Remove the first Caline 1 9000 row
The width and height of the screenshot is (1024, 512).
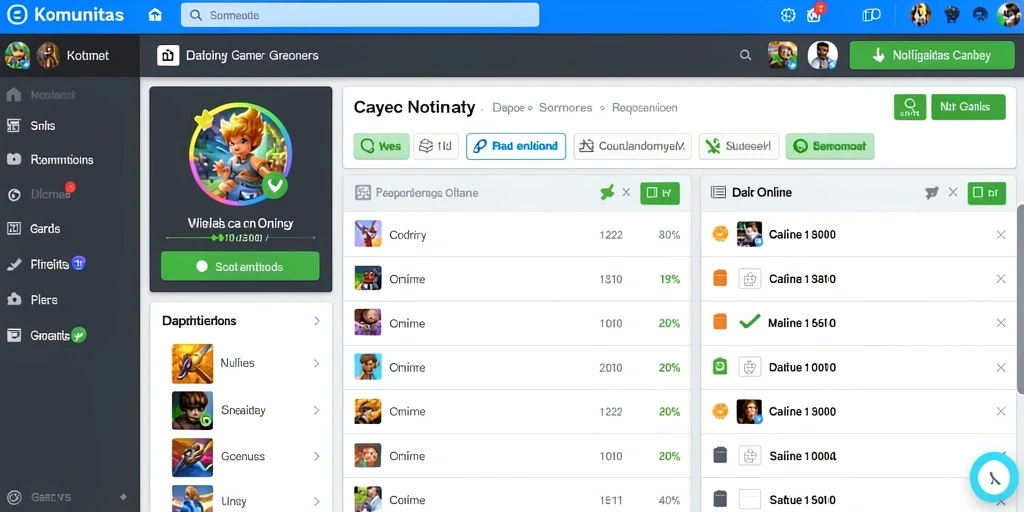click(x=1000, y=234)
